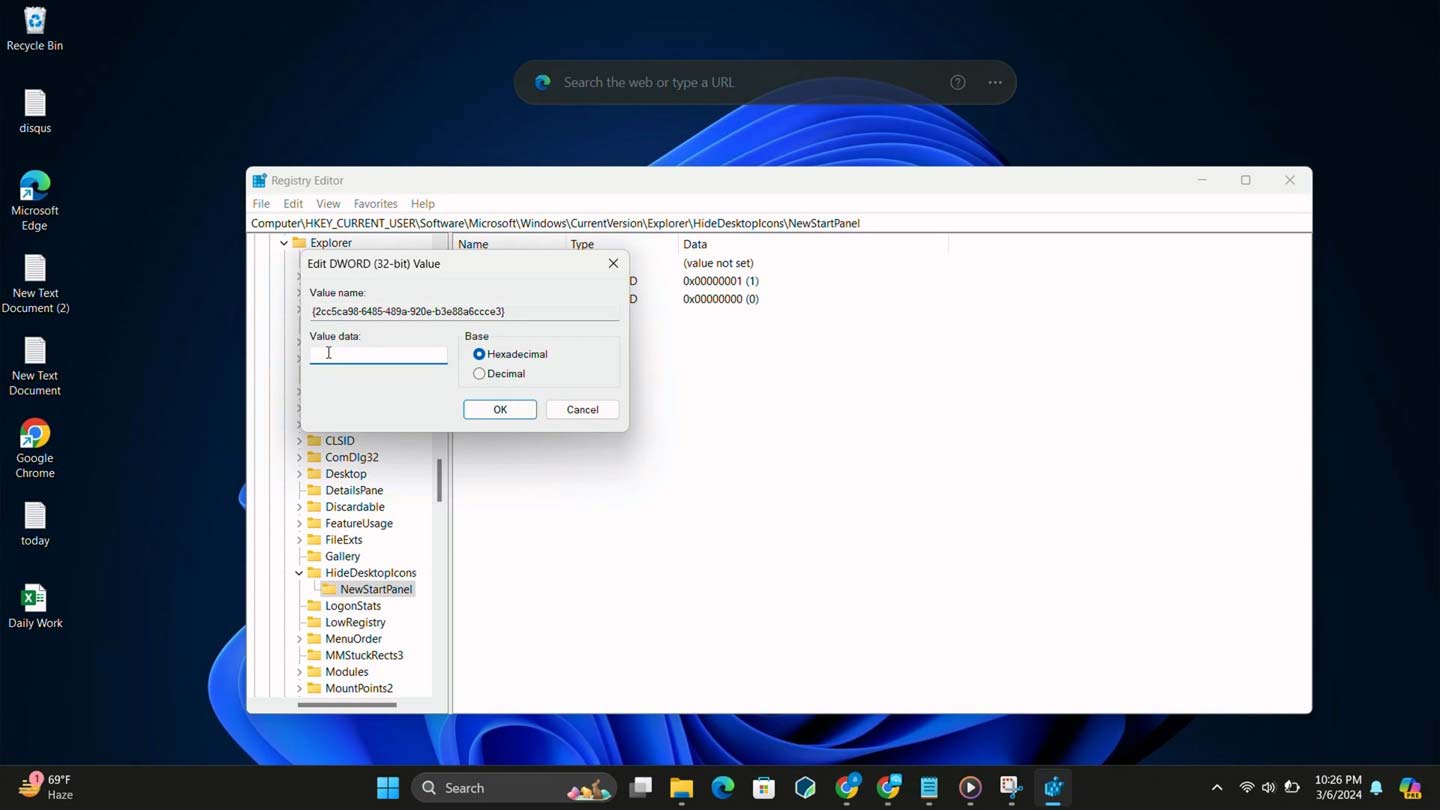Viewport: 1440px width, 810px height.
Task: Cancel the DWORD value edit
Action: (x=582, y=409)
